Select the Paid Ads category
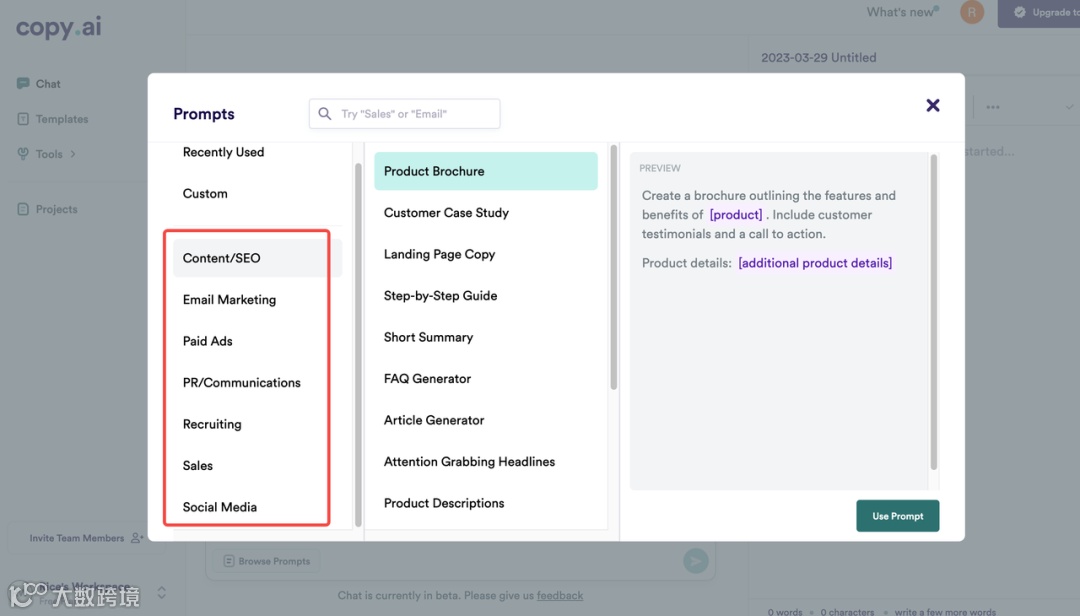Screen dimensions: 1080x616 click(207, 341)
